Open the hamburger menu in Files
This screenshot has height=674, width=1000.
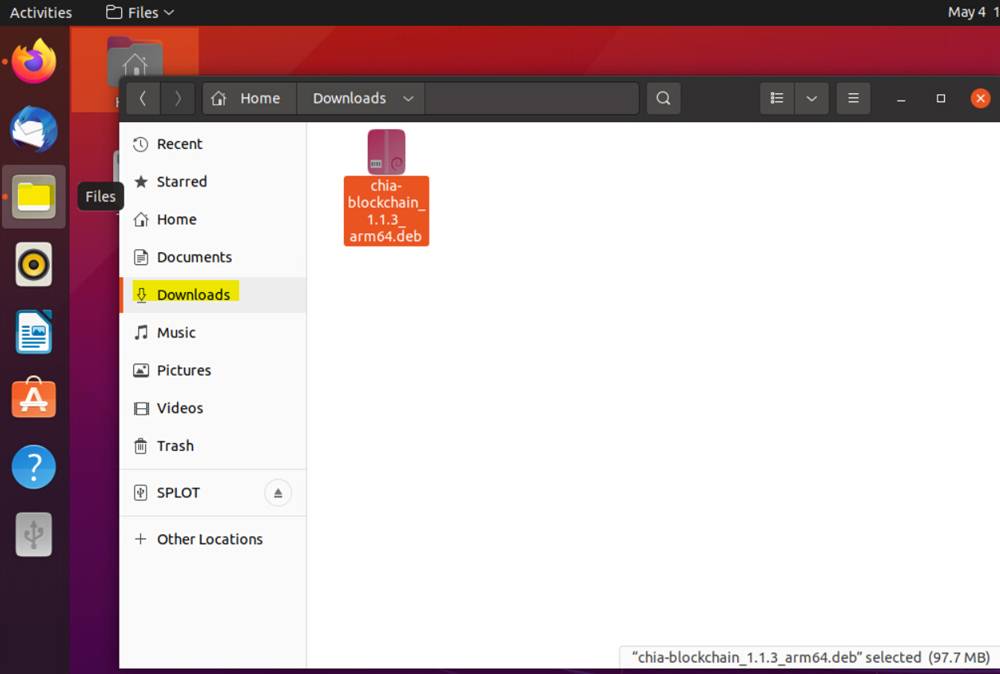[x=853, y=98]
